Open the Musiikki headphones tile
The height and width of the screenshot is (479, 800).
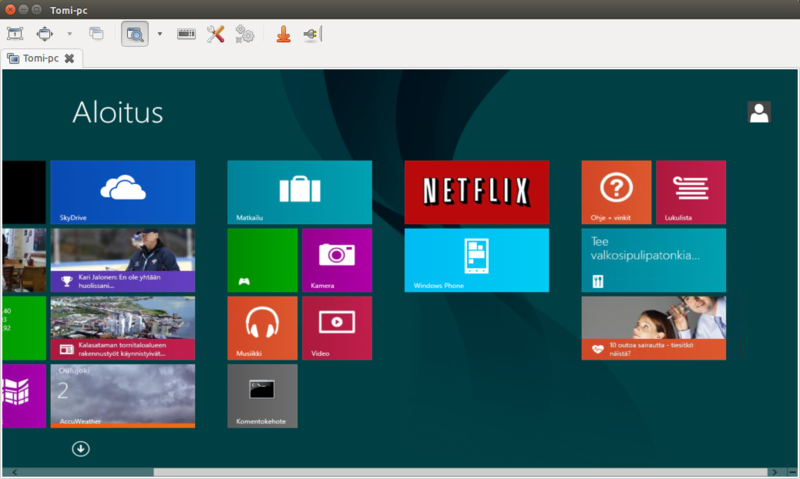point(262,327)
